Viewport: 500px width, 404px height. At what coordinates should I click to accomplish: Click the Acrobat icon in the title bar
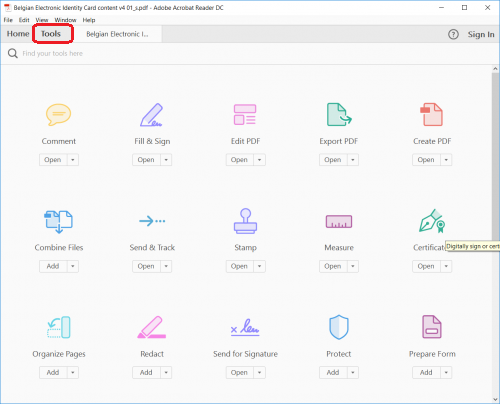coord(7,7)
